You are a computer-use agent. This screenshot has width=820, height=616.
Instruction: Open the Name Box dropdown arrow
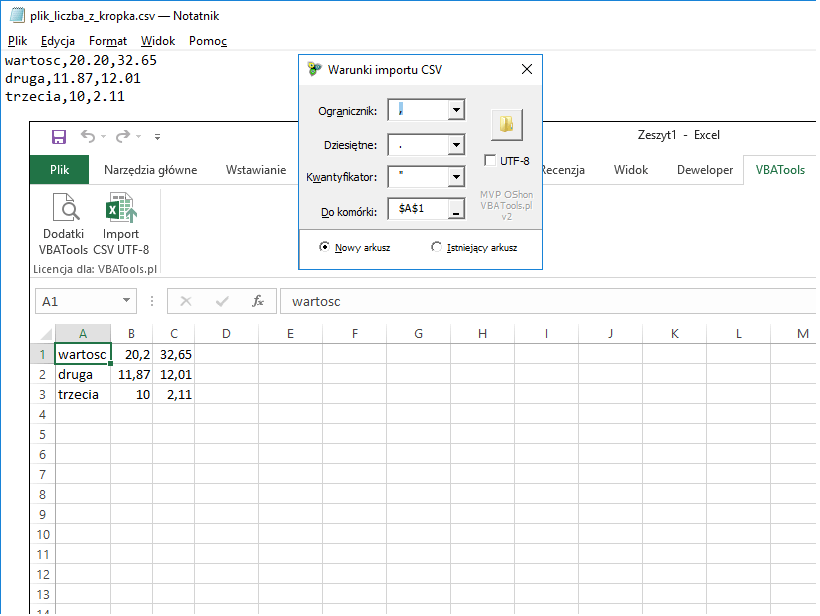pos(126,301)
